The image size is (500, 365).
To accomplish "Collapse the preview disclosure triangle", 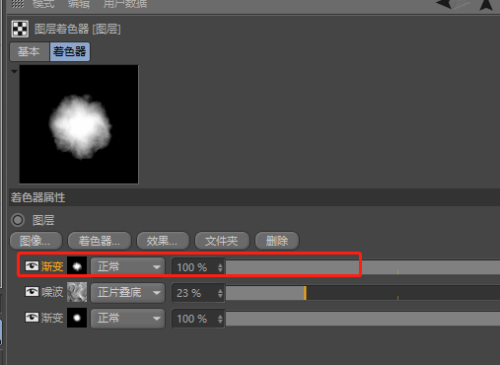I will (x=14, y=71).
